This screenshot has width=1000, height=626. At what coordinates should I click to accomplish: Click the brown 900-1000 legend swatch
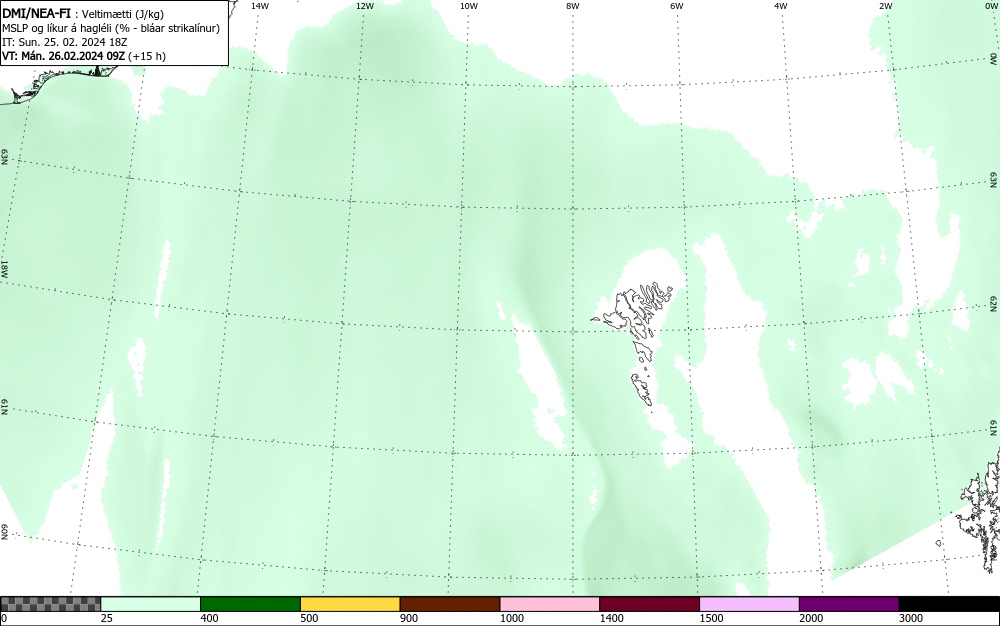click(450, 604)
